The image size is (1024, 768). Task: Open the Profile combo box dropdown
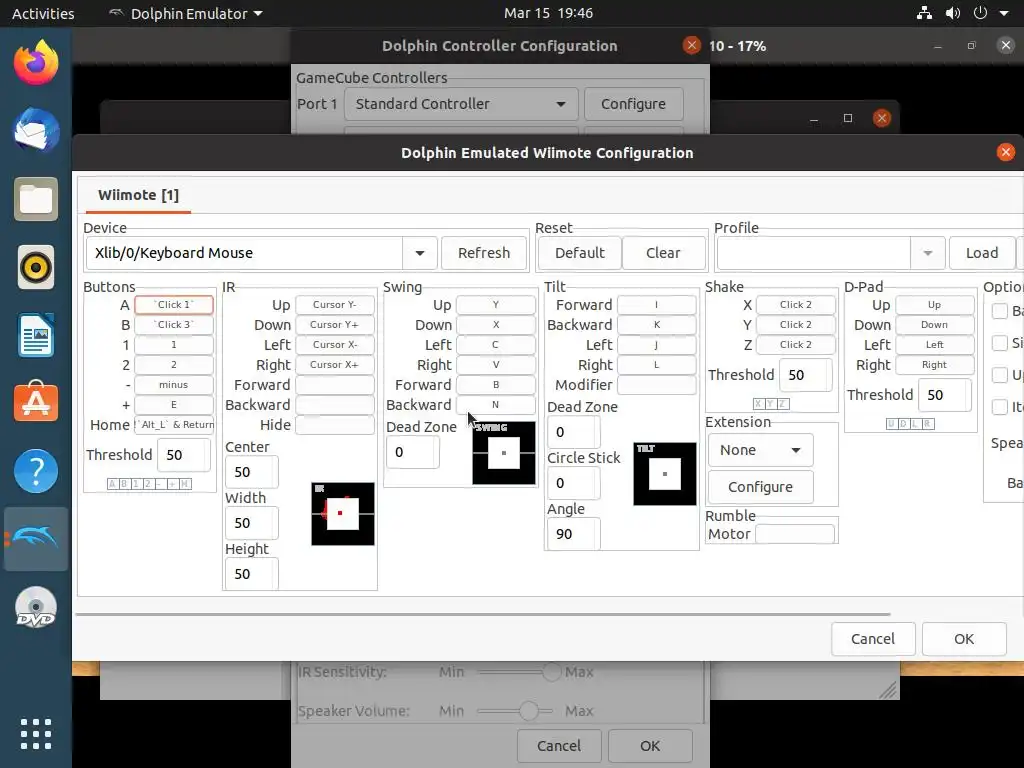[x=927, y=253]
